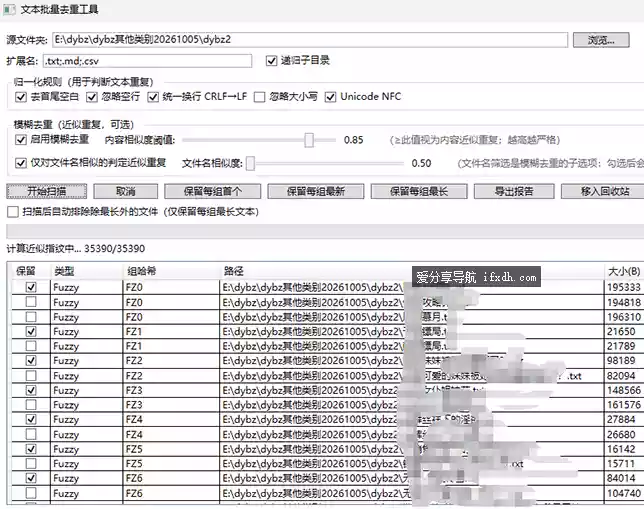Select the 0.50 filename similarity value

point(421,164)
